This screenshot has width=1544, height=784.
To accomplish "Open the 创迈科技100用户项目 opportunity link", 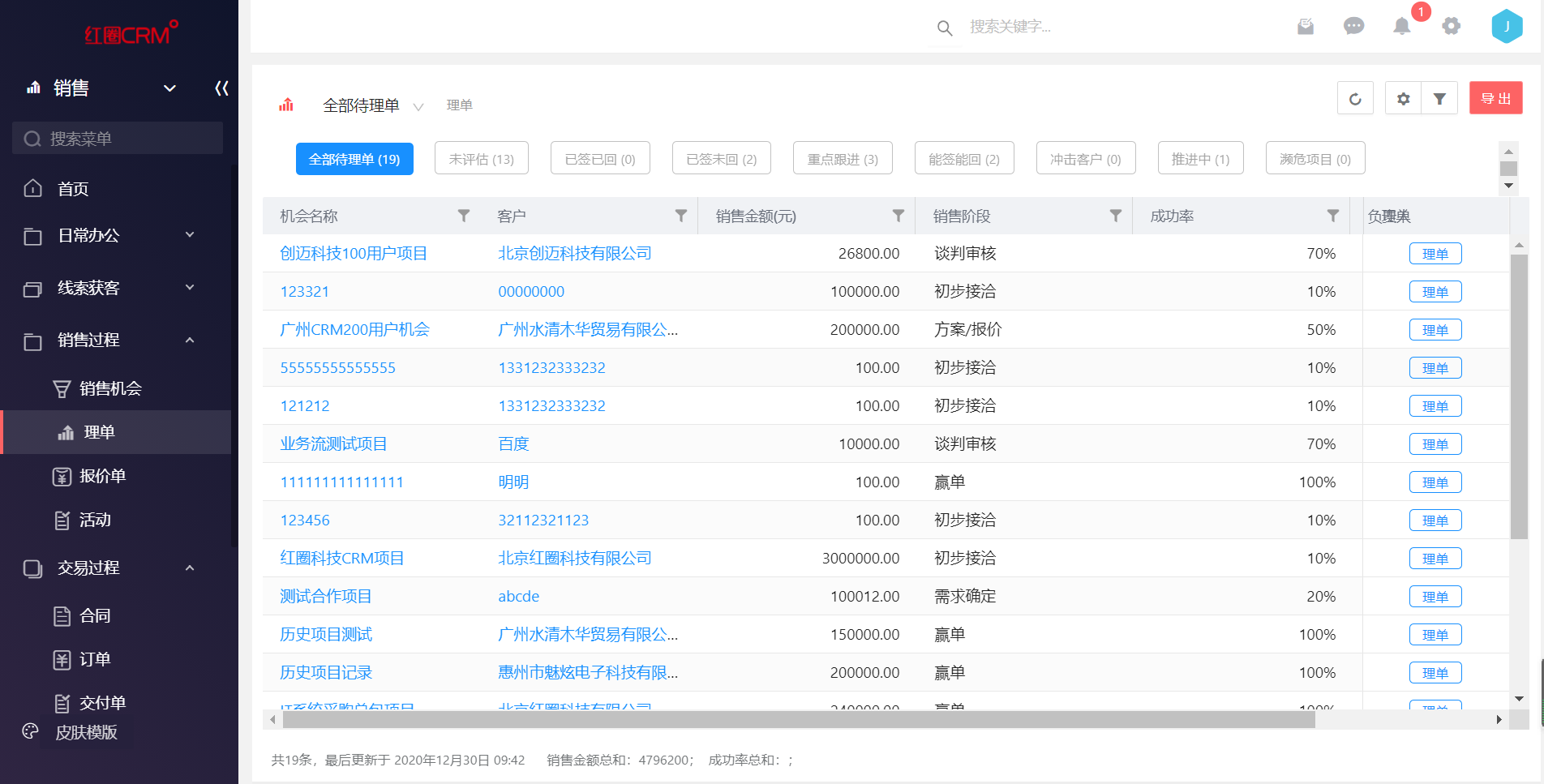I will 354,254.
